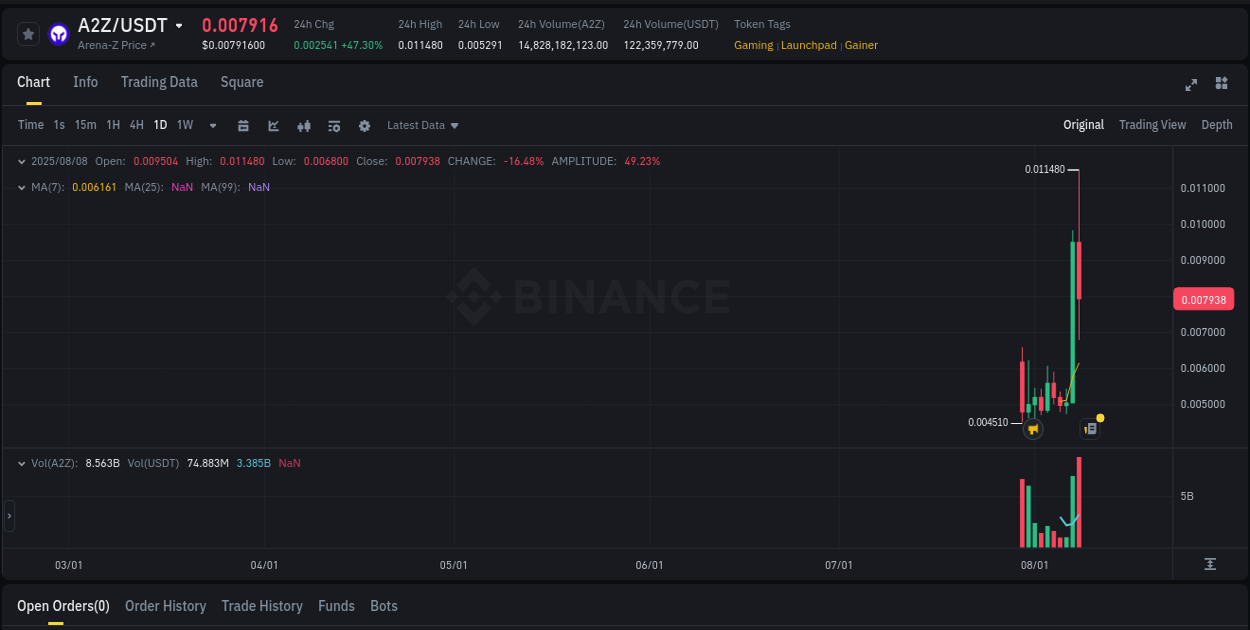Expand chart to fullscreen with arrows icon

tap(1191, 85)
